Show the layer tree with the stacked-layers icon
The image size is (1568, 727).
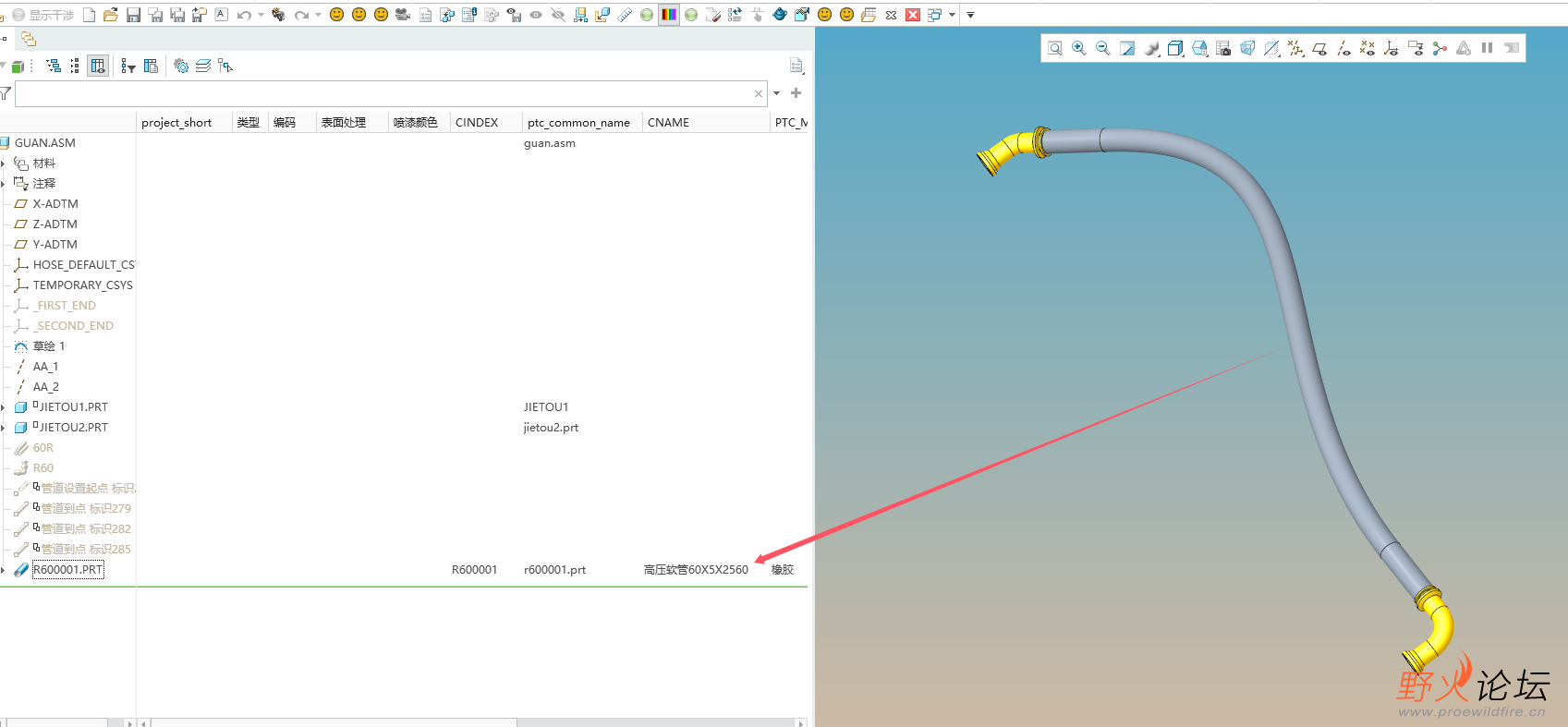pos(203,66)
